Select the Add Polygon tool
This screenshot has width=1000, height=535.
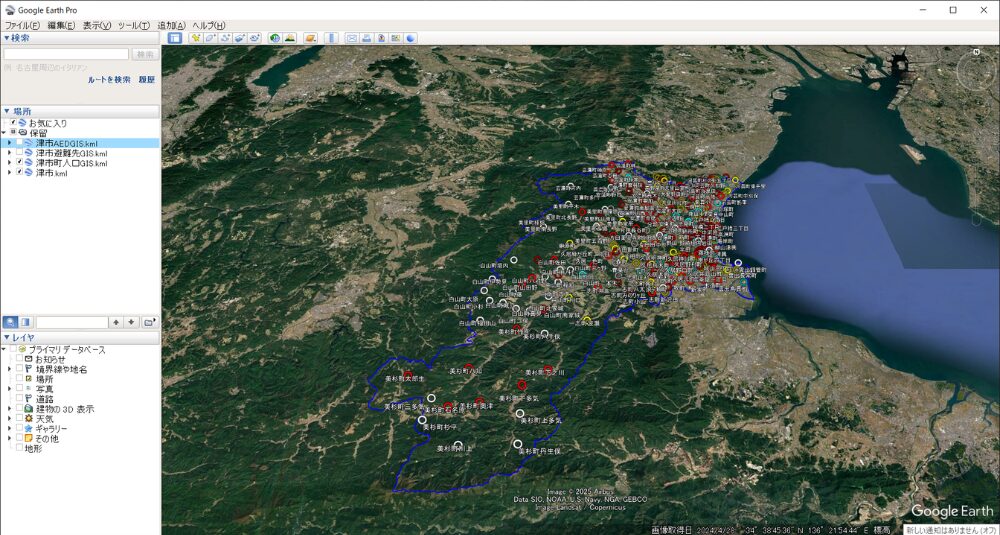click(210, 38)
